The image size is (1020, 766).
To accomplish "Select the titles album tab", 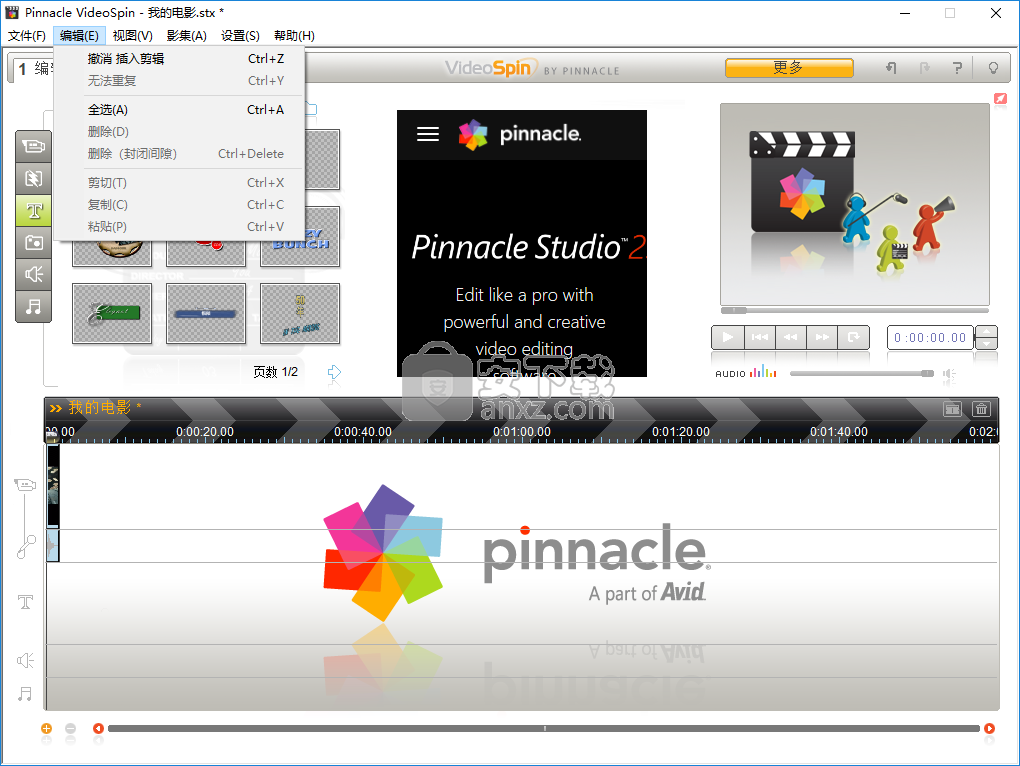I will tap(34, 210).
